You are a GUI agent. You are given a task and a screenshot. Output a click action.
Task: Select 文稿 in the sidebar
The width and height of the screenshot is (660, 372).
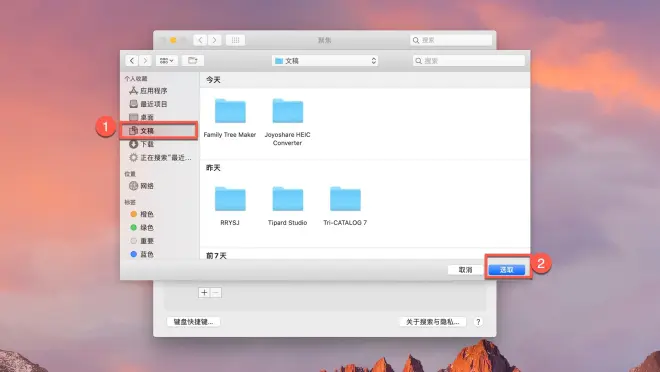159,131
